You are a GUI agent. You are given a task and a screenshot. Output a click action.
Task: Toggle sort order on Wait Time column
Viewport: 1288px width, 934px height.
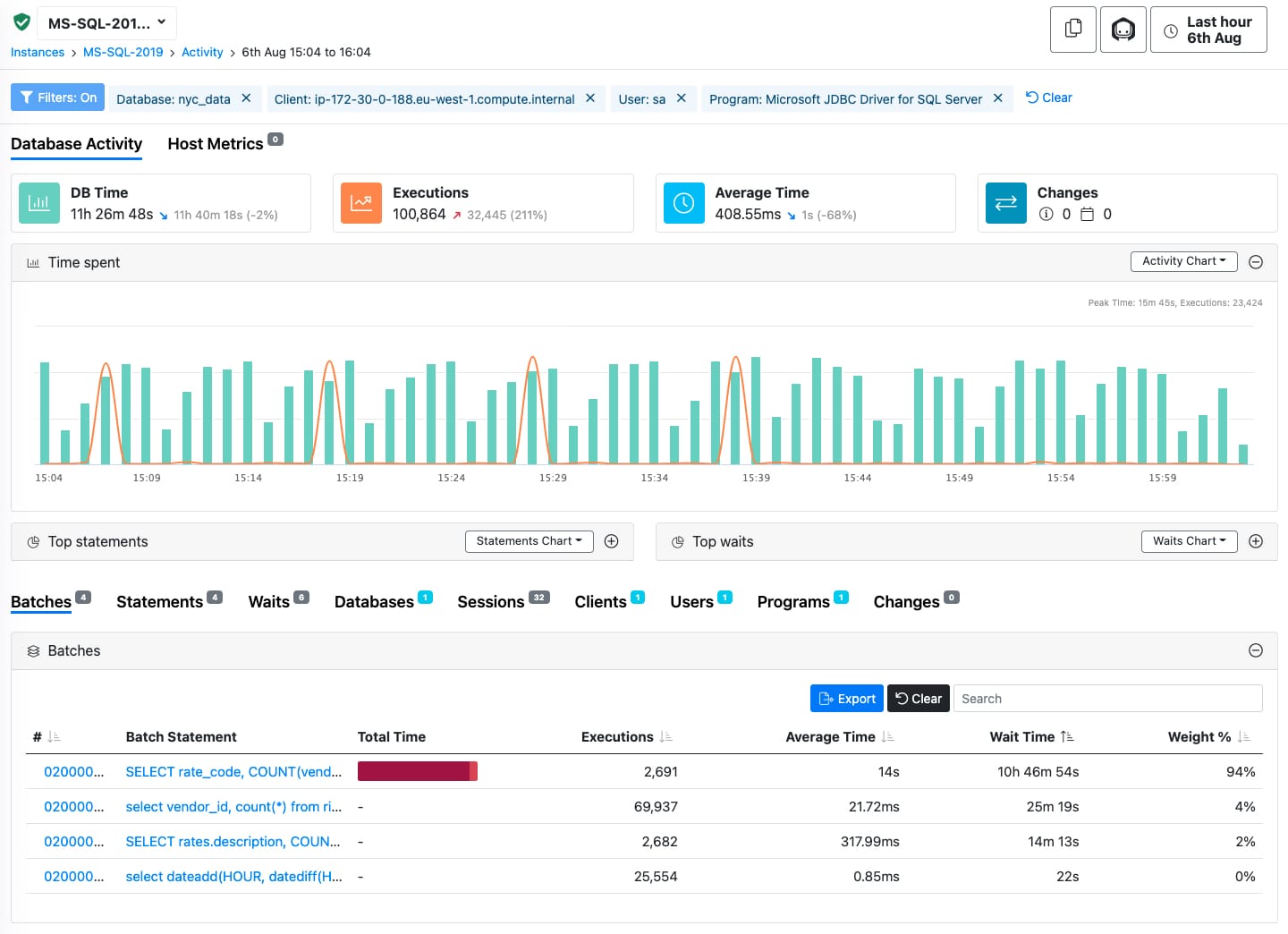1068,736
